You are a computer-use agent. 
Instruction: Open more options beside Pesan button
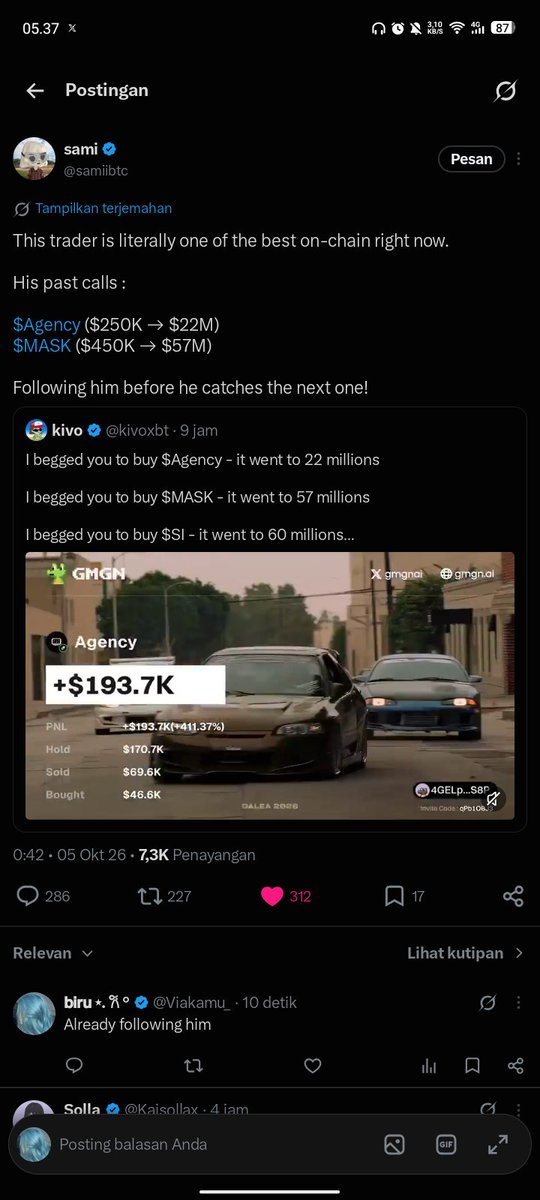click(519, 159)
